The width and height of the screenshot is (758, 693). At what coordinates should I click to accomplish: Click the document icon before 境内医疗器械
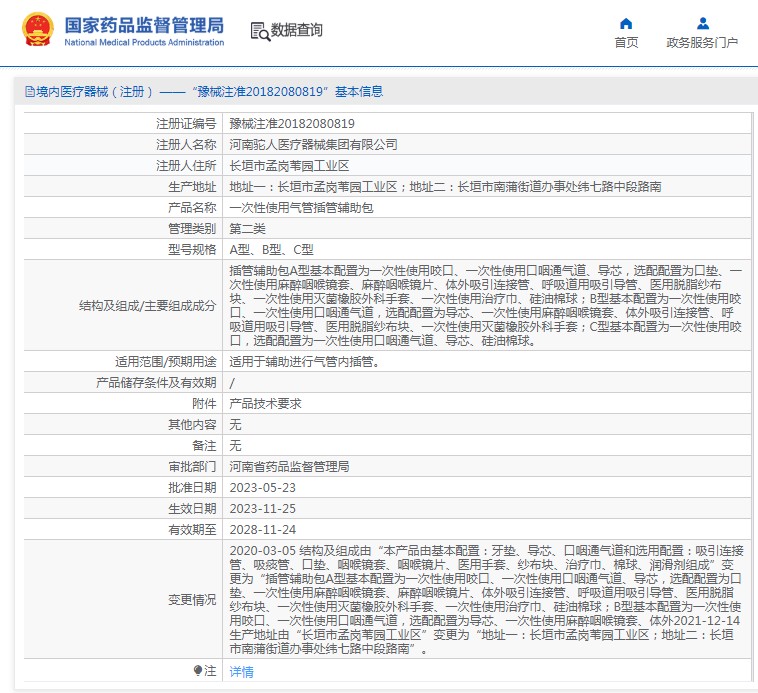coord(29,92)
